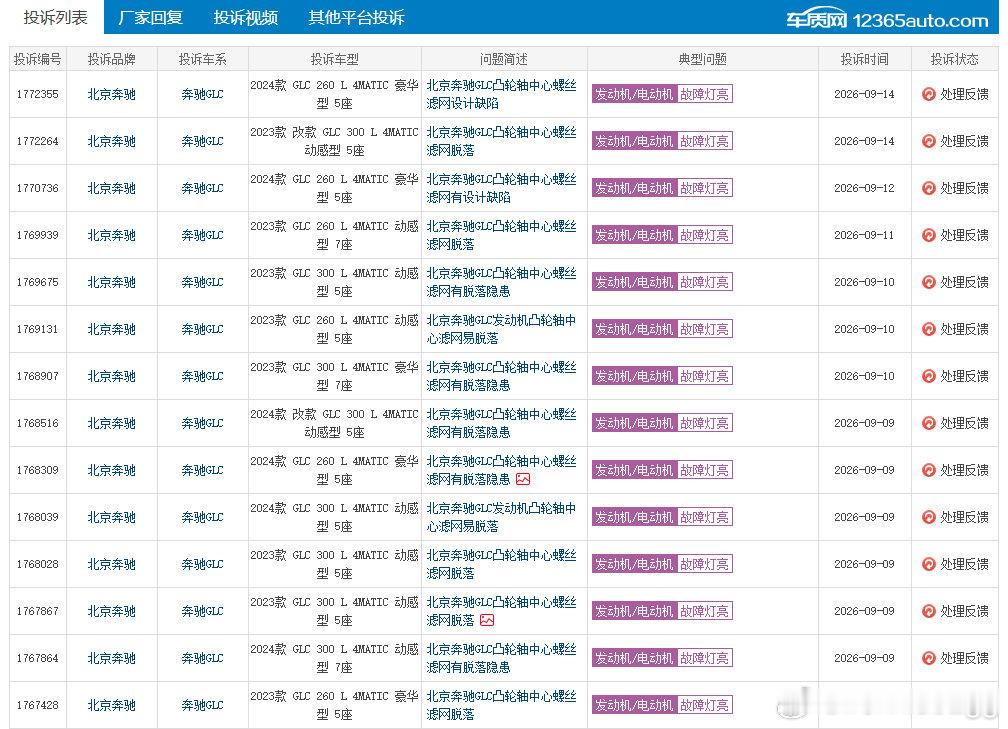Click status icon for complaint 1768907
The image size is (1008, 729).
coord(928,375)
